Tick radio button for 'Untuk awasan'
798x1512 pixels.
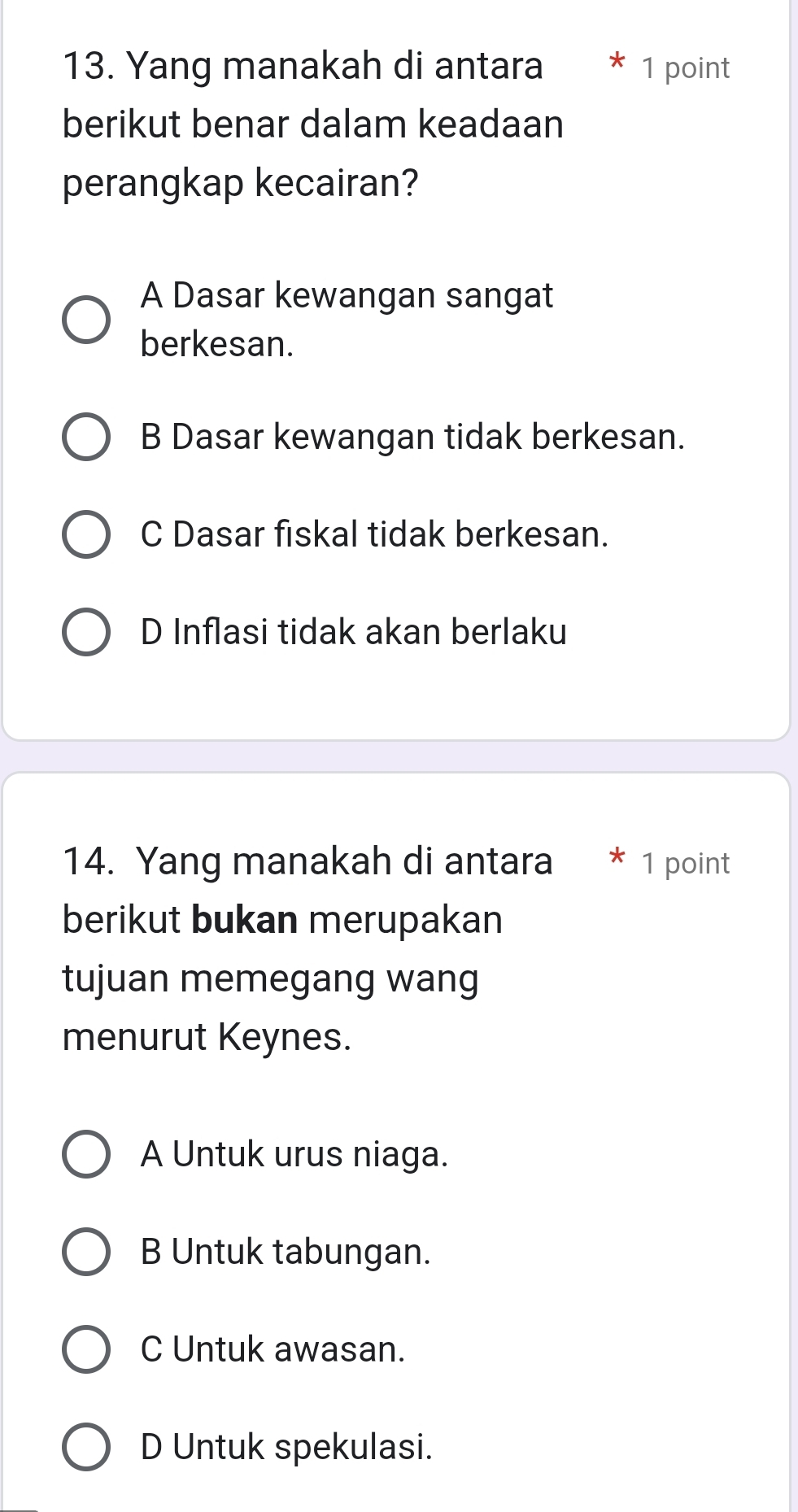(86, 1349)
